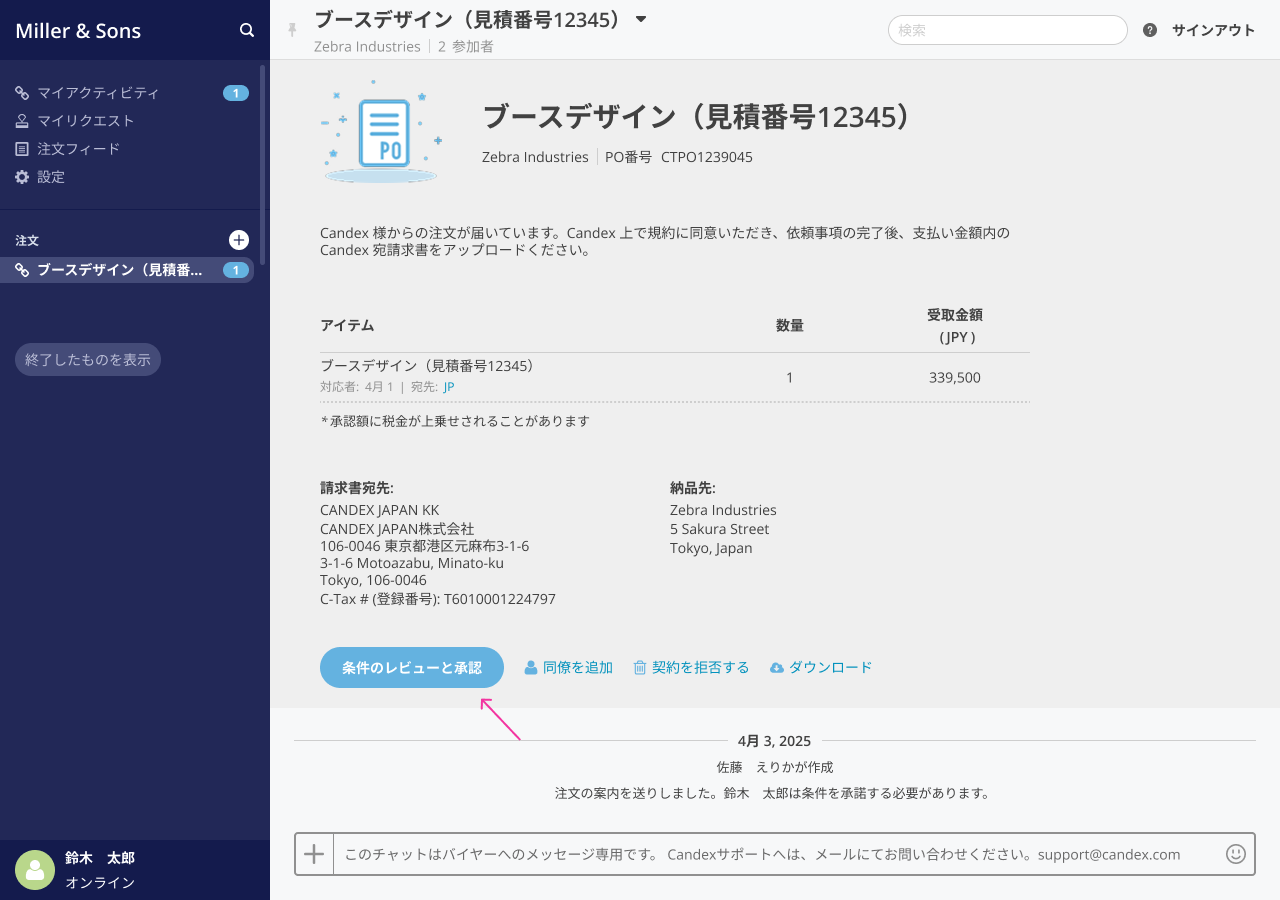The height and width of the screenshot is (900, 1280).
Task: Click 契約を拒否する link
Action: point(691,668)
